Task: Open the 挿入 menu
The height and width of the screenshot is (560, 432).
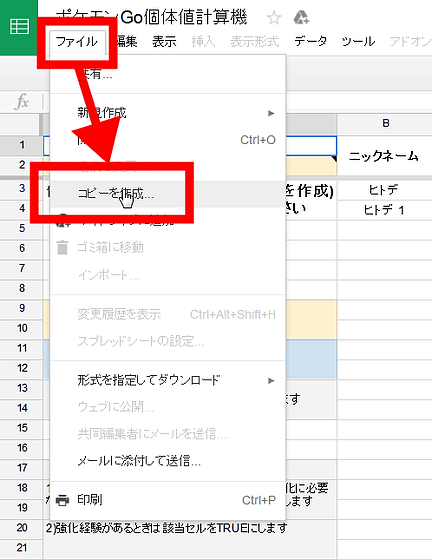Action: click(x=203, y=42)
